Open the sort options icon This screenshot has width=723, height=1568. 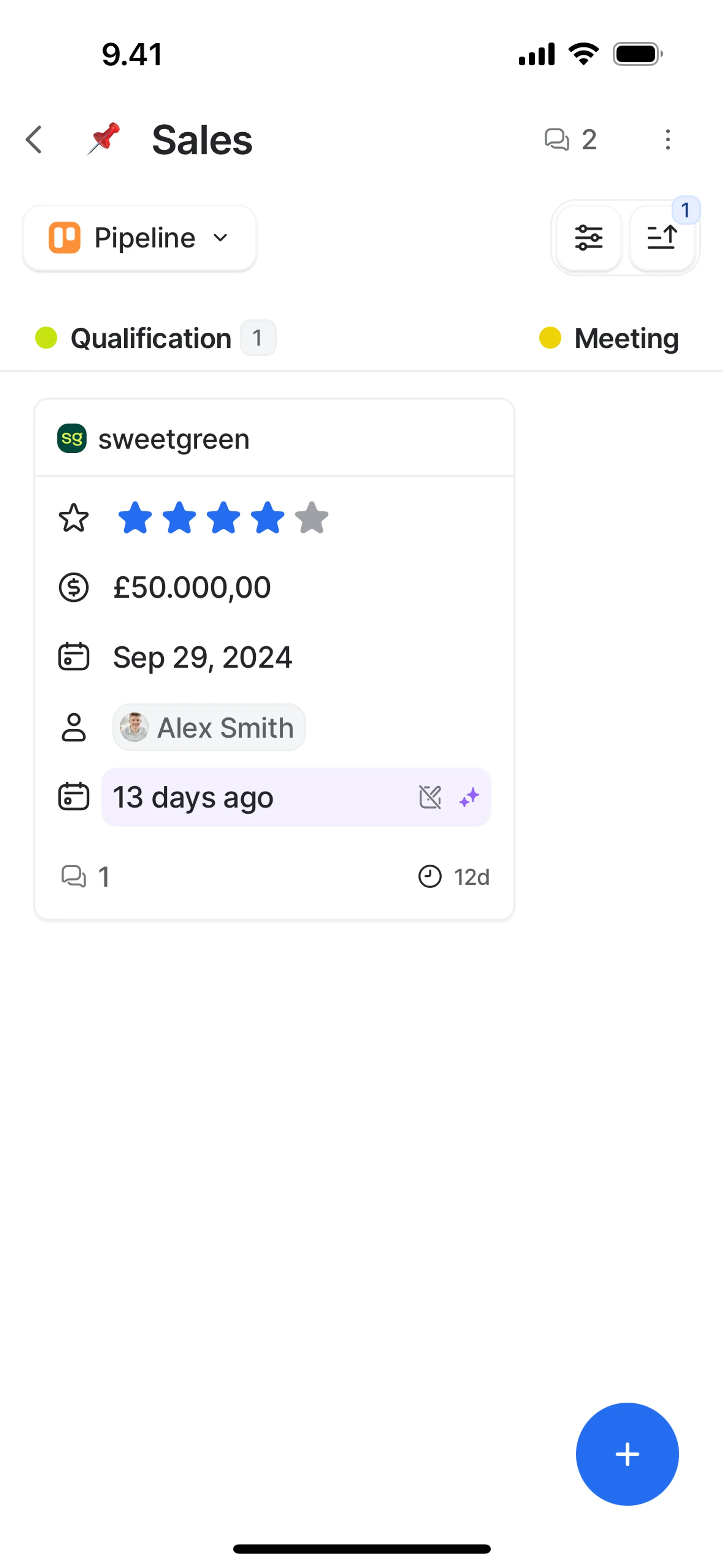pyautogui.click(x=662, y=237)
